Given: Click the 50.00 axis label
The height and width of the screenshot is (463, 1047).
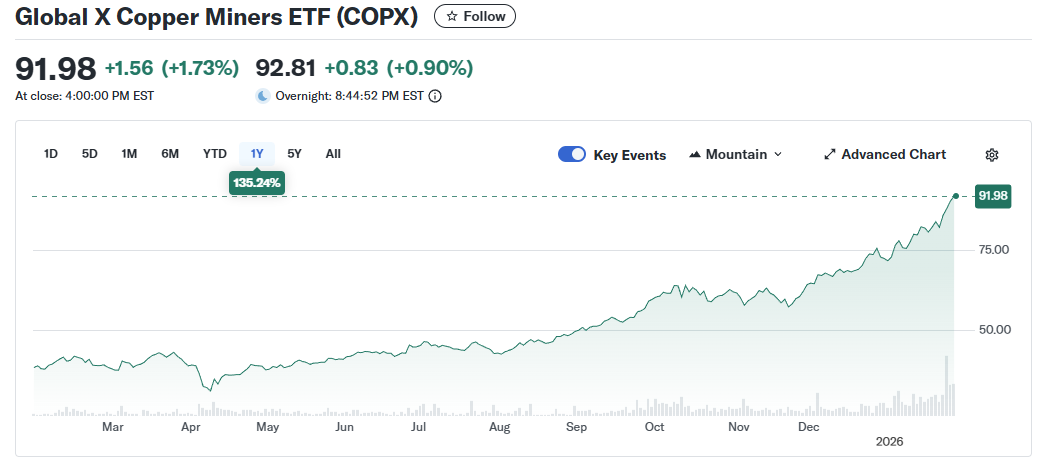Looking at the screenshot, I should point(994,330).
